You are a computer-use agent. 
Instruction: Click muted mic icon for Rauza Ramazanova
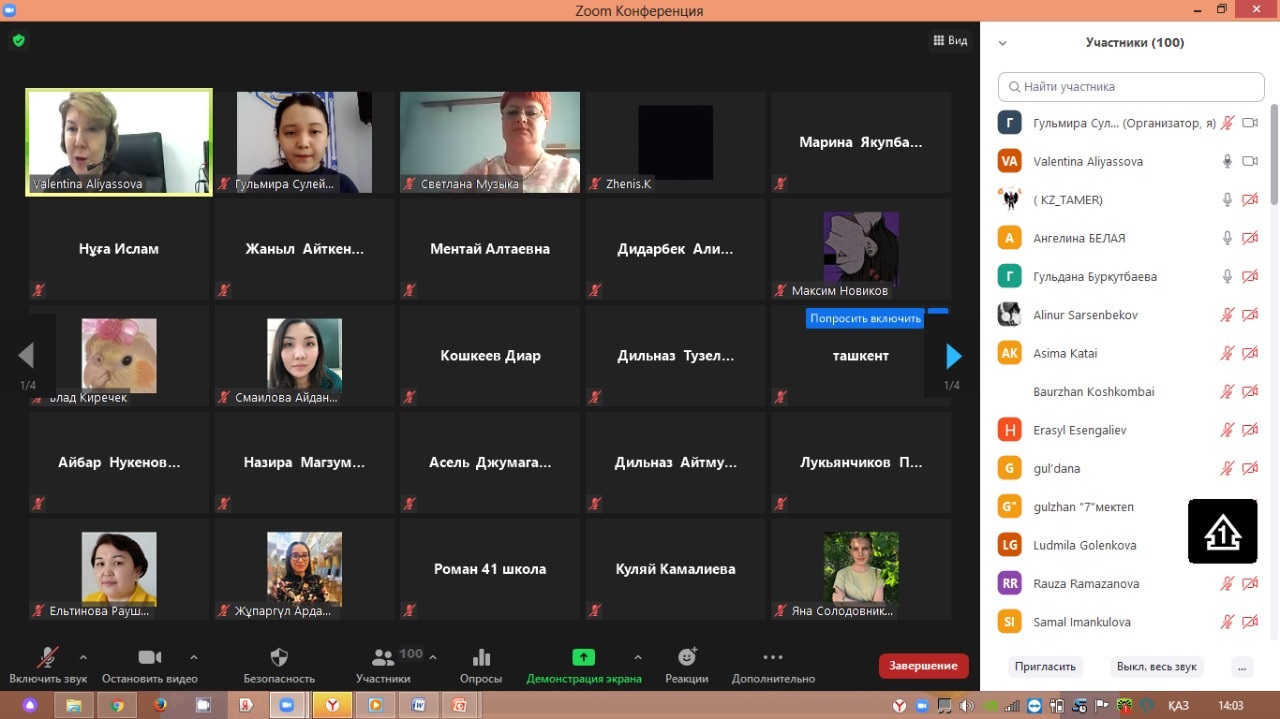tap(1227, 583)
